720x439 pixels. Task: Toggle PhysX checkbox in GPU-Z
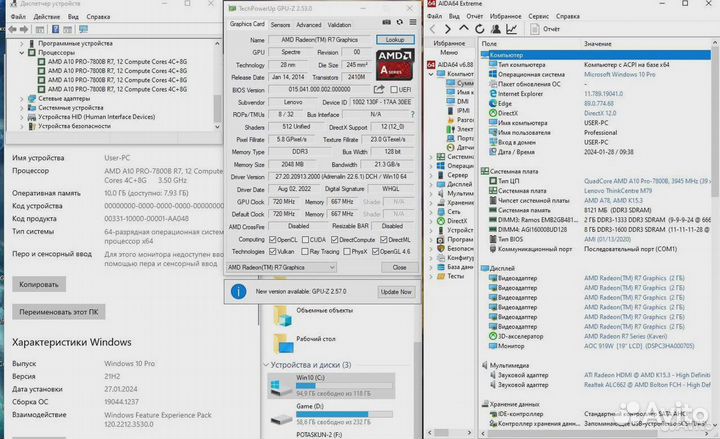click(347, 252)
